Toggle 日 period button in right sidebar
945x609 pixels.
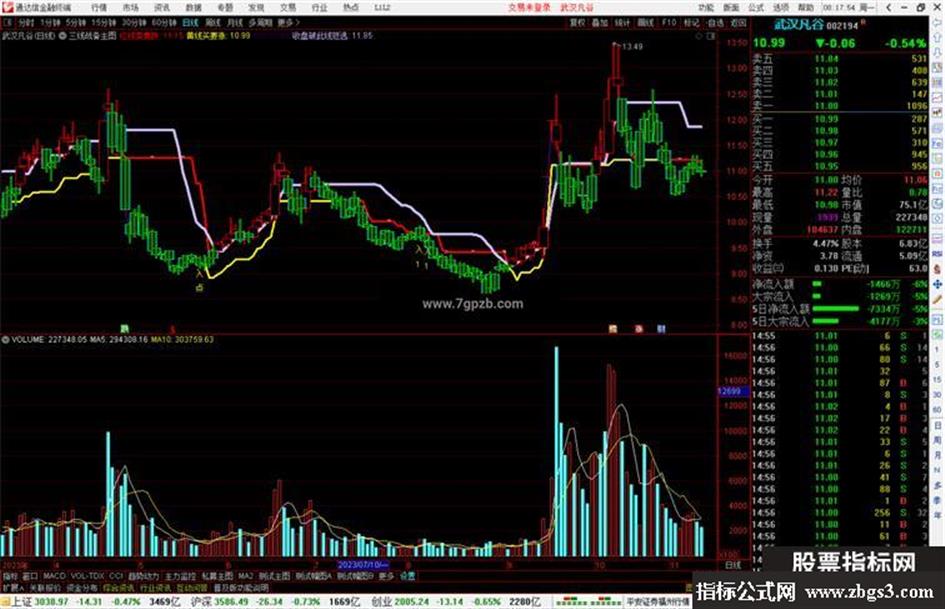pyautogui.click(x=938, y=426)
